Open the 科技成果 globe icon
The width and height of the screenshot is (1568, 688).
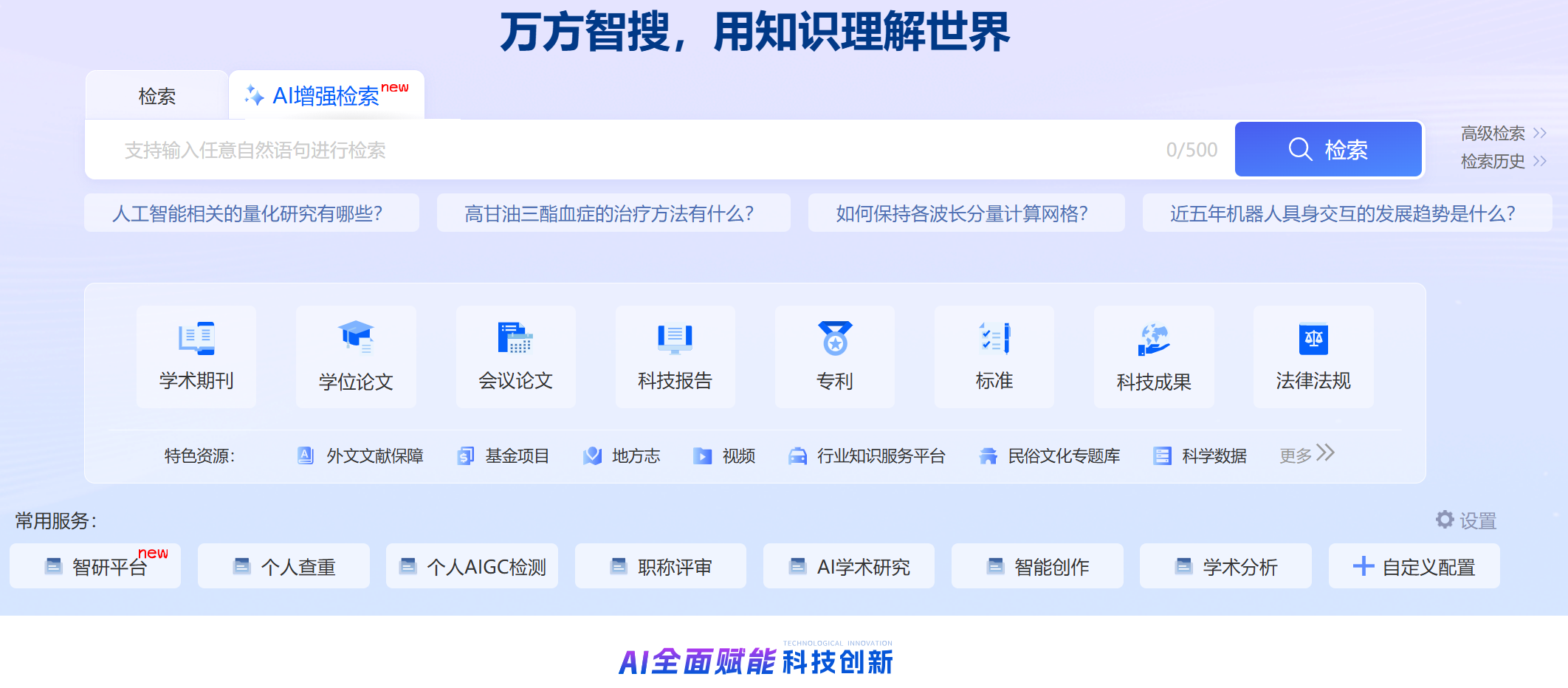click(1154, 340)
